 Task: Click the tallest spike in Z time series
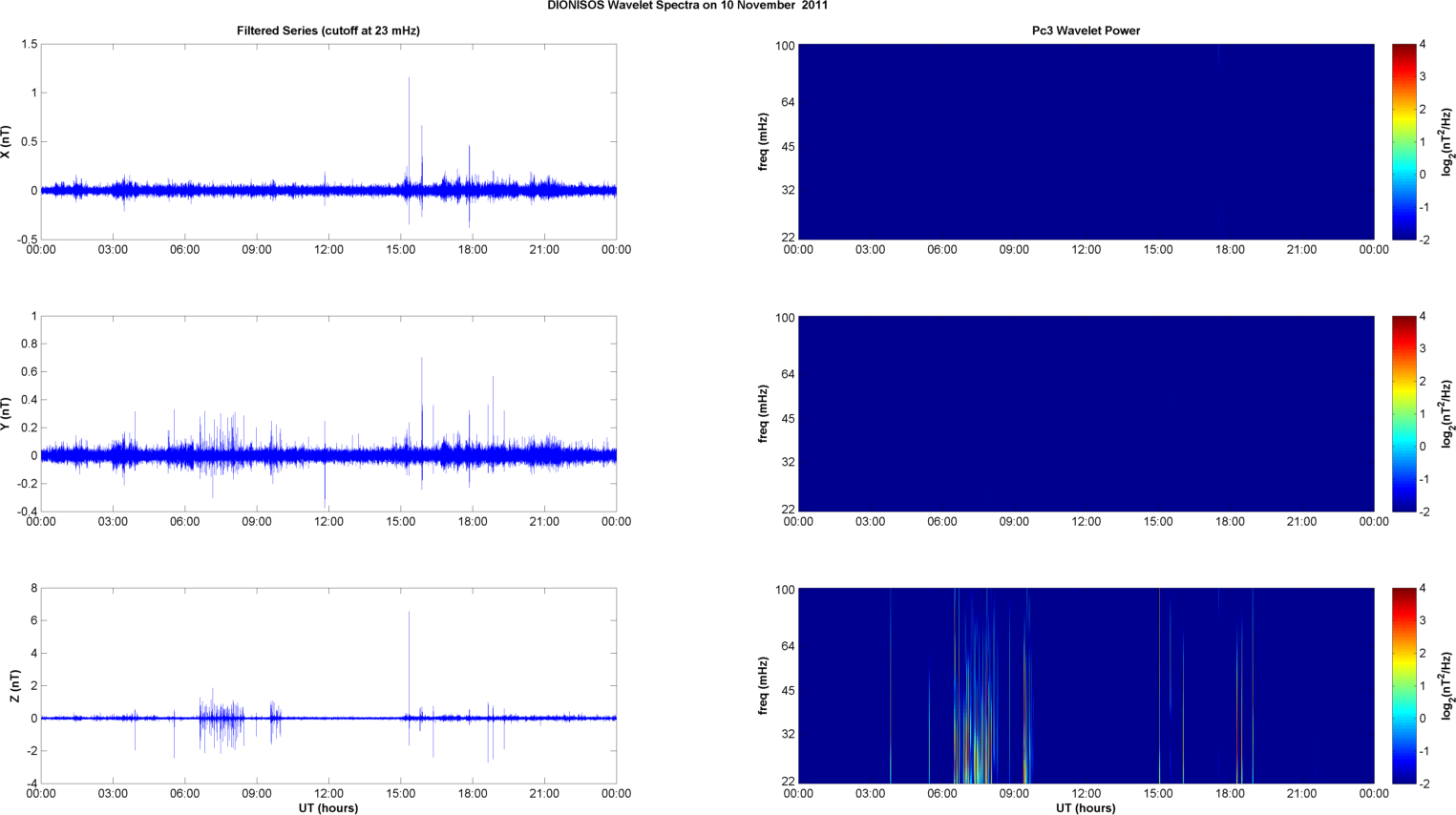pos(410,664)
